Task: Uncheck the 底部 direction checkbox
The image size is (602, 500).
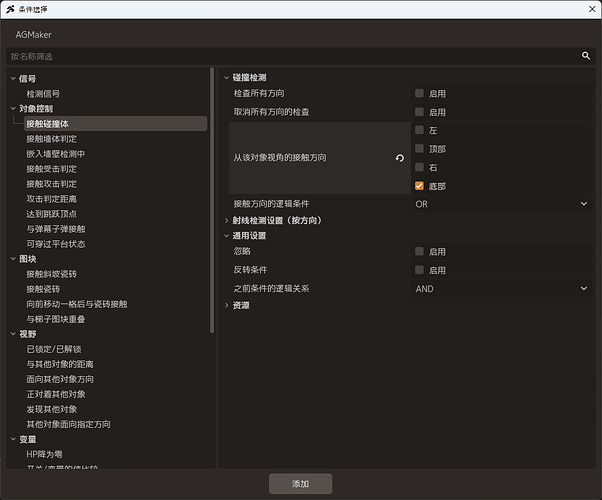Action: tap(419, 186)
